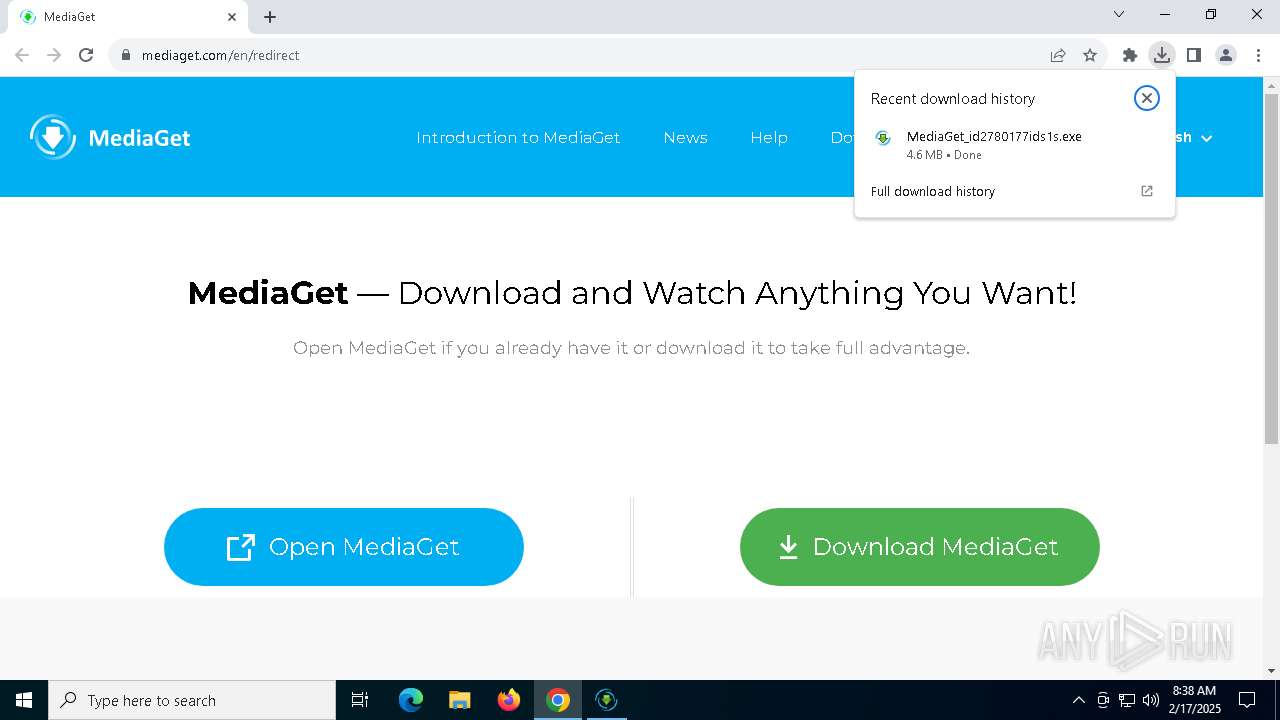The width and height of the screenshot is (1280, 720).
Task: Open the notification center icon
Action: tap(1247, 700)
